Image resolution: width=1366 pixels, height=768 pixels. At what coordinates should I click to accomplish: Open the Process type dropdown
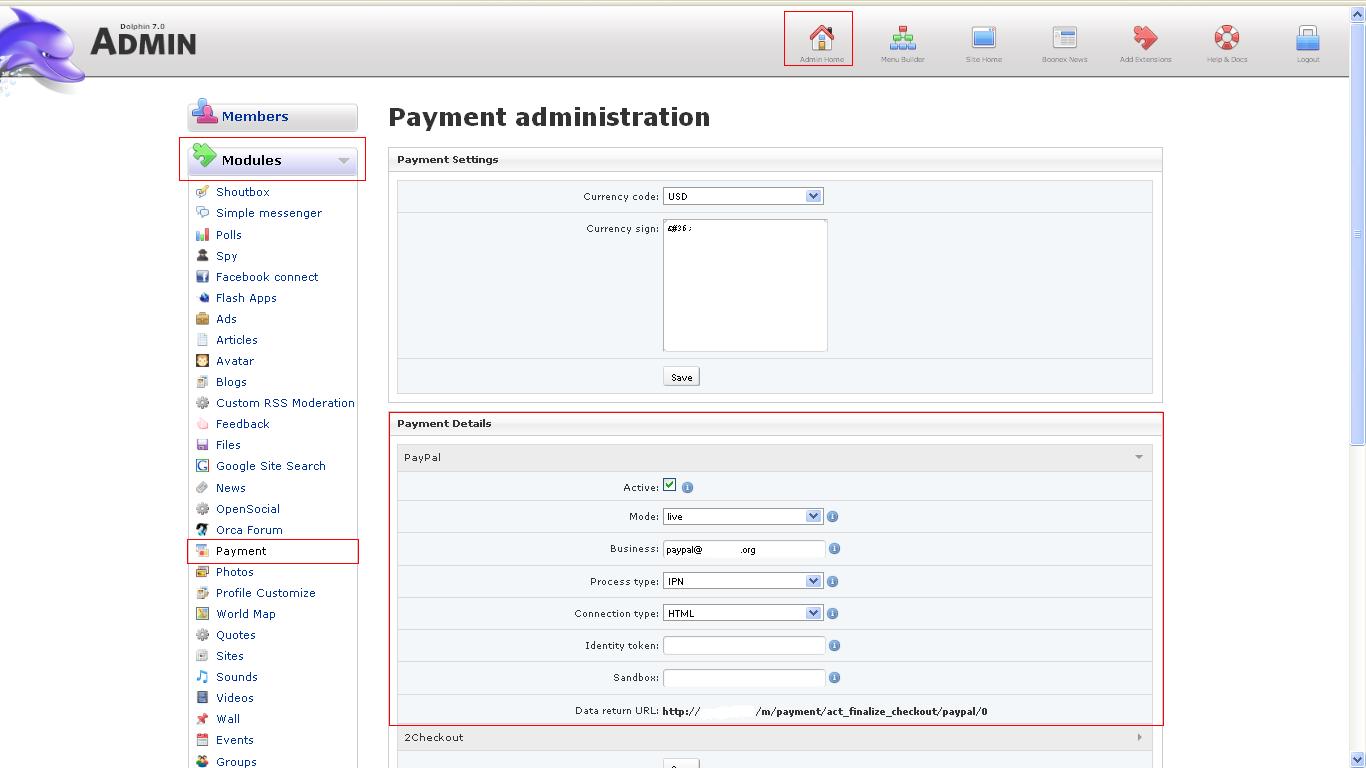742,581
